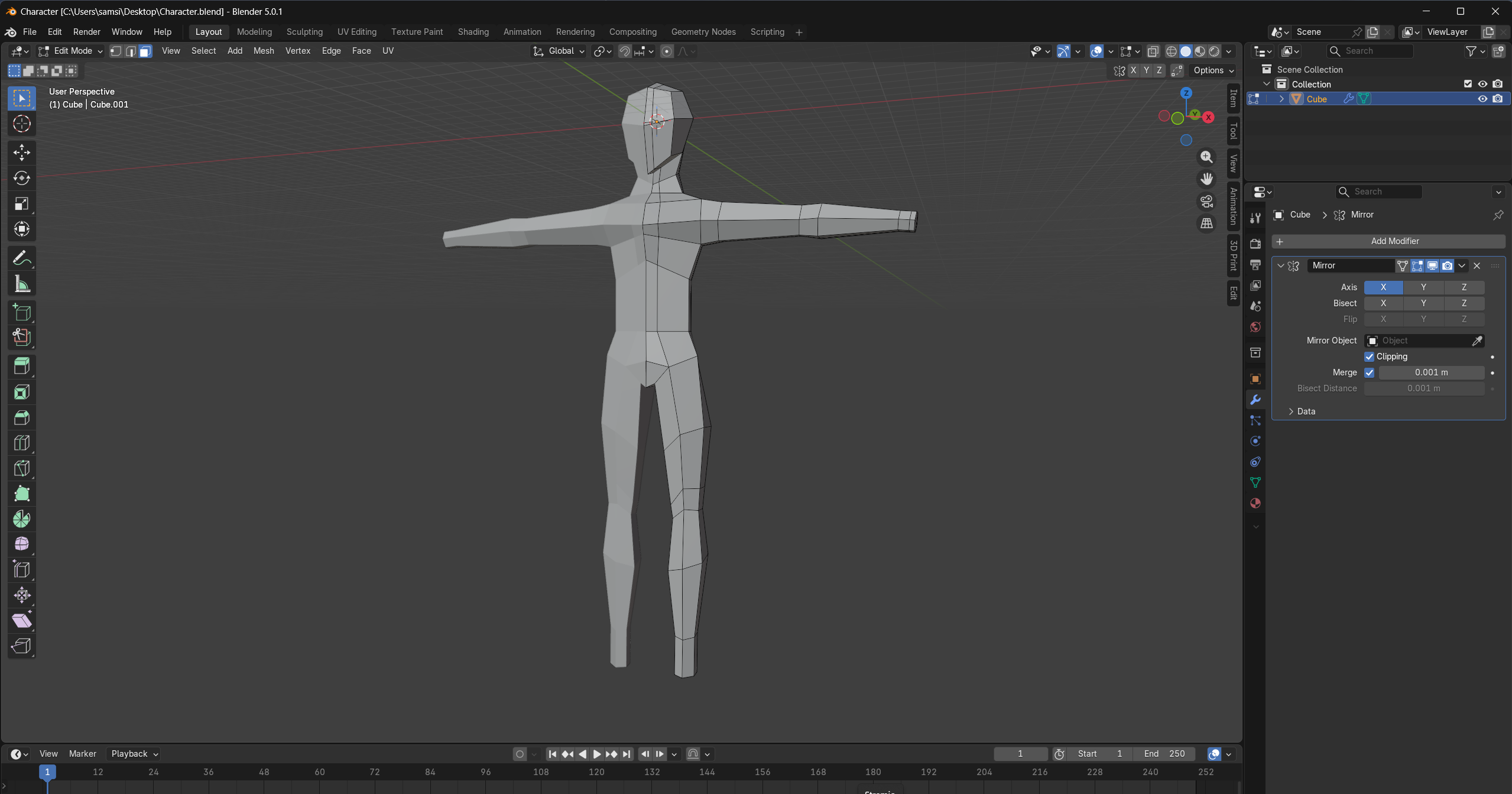Screen dimensions: 1512x794
Task: Enable face select mode
Action: click(145, 51)
